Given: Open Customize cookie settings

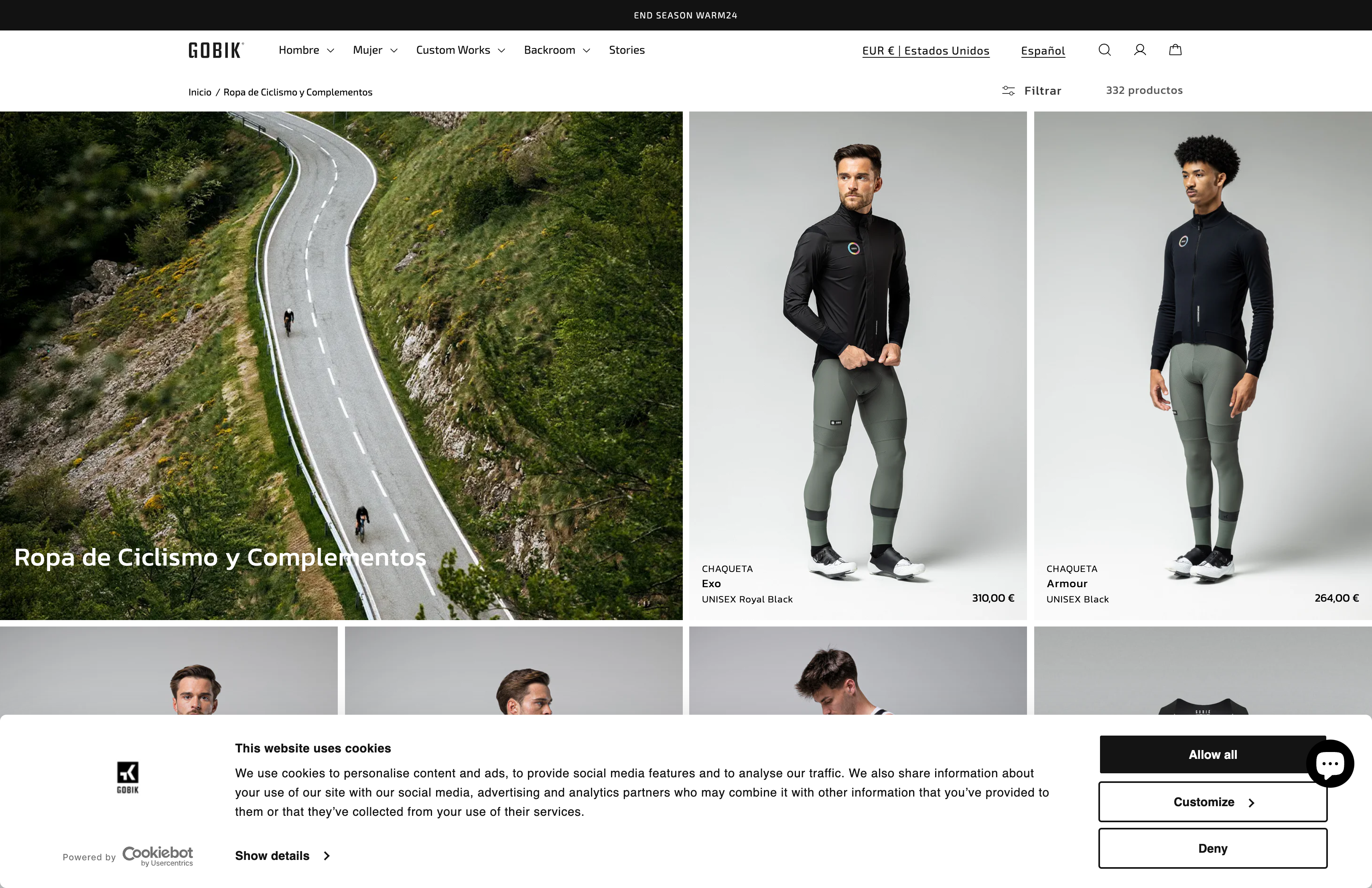Looking at the screenshot, I should [1212, 801].
